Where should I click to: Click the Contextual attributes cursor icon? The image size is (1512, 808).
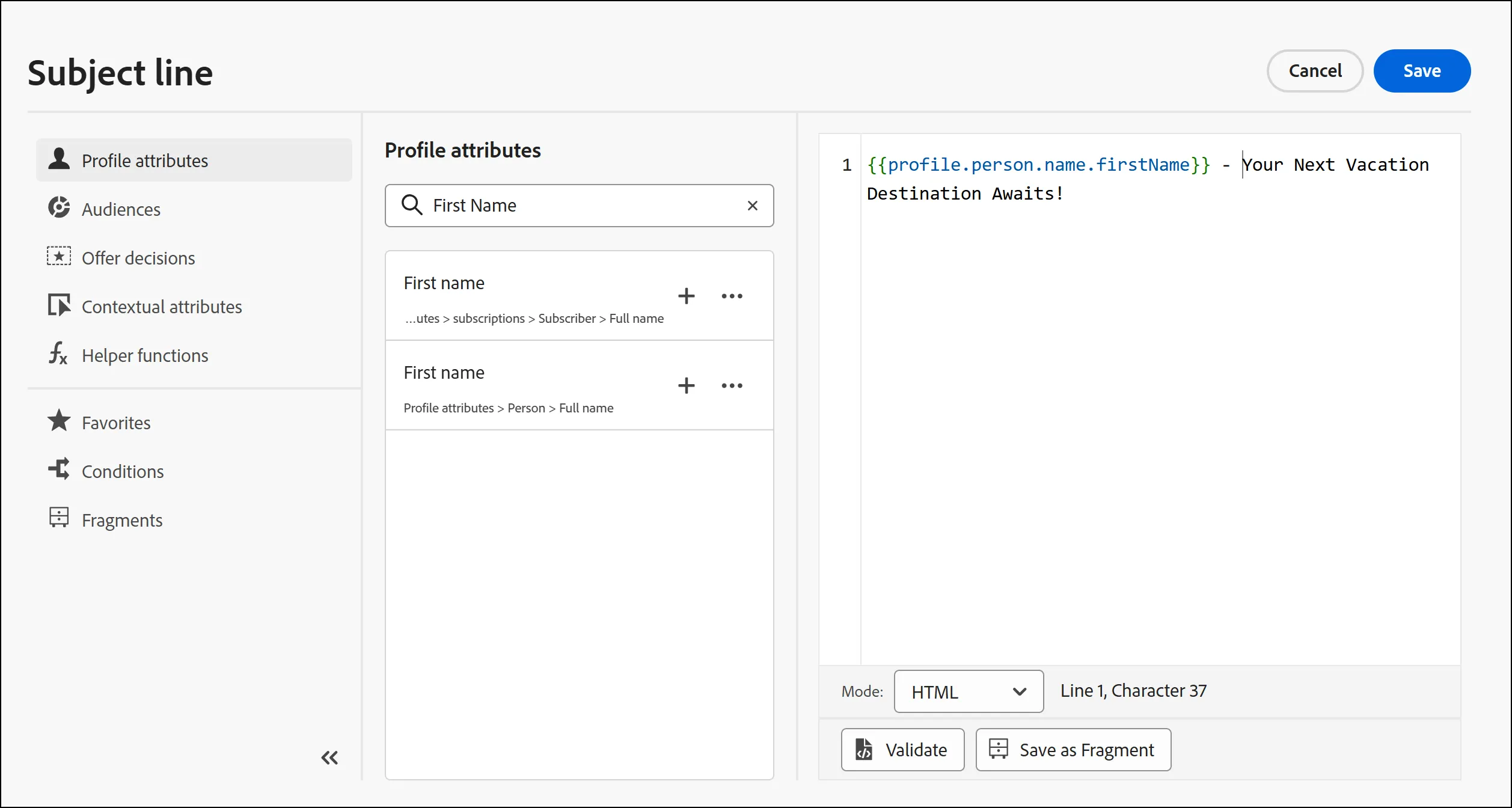(x=58, y=305)
